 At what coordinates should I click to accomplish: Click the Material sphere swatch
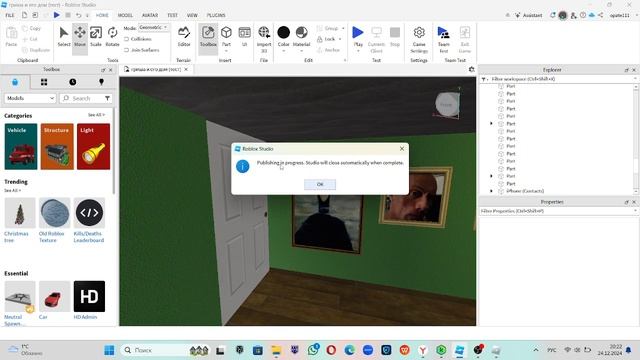[302, 32]
